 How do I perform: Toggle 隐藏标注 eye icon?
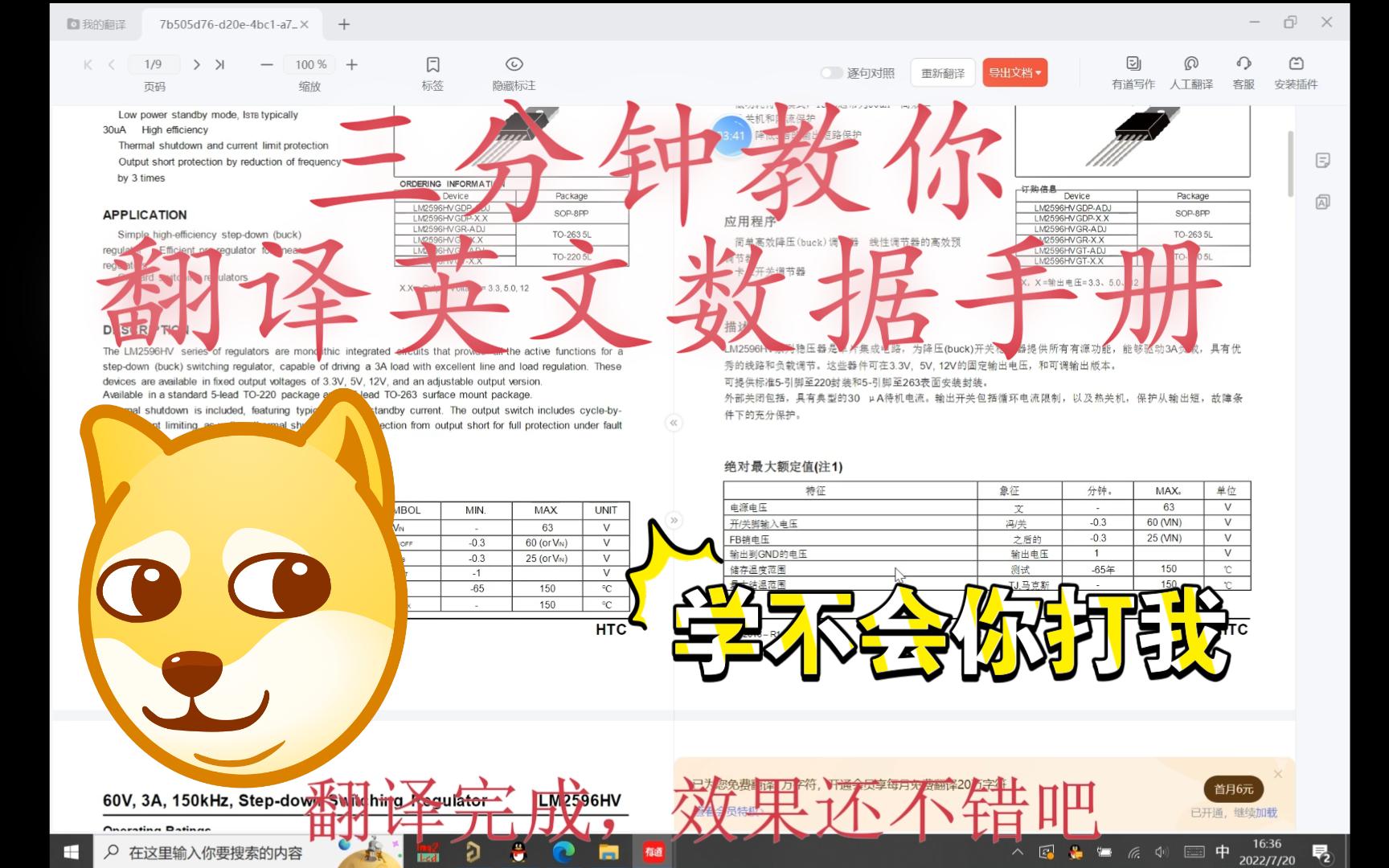[x=514, y=73]
